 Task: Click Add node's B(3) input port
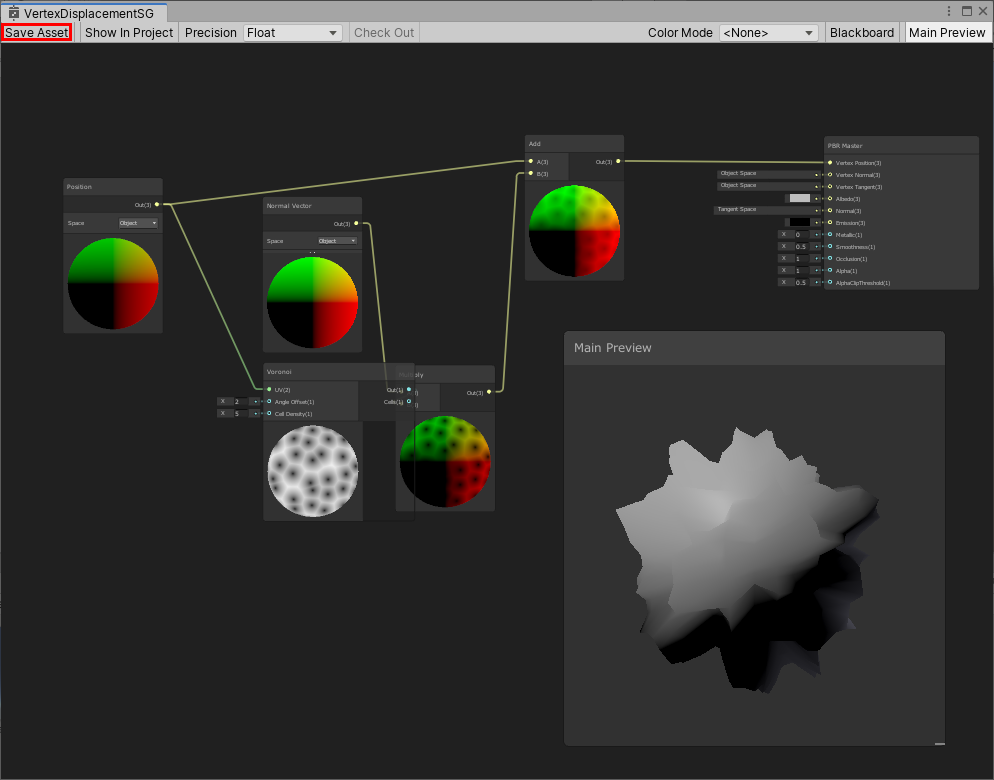tap(531, 174)
